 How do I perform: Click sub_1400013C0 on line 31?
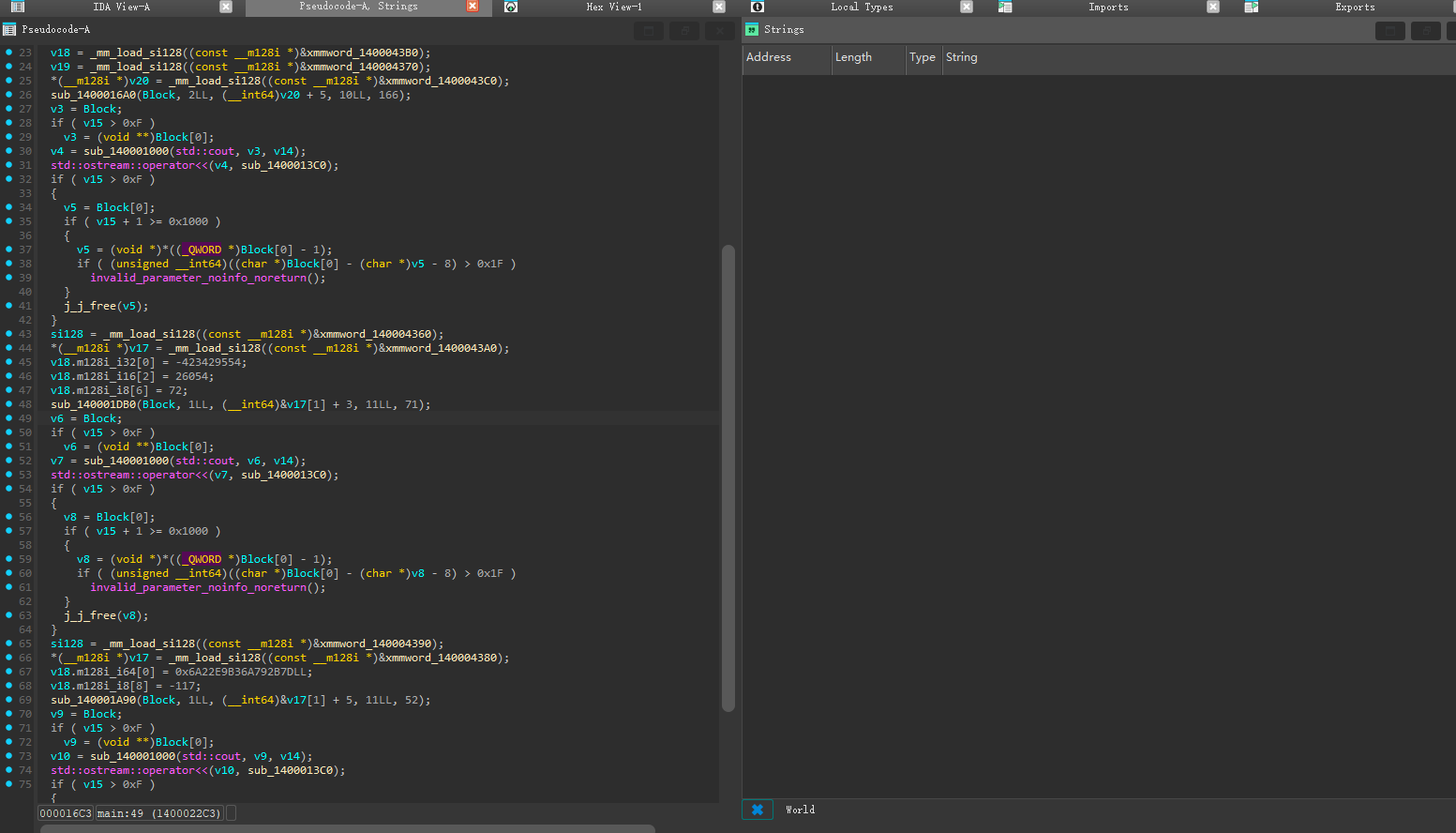(284, 165)
